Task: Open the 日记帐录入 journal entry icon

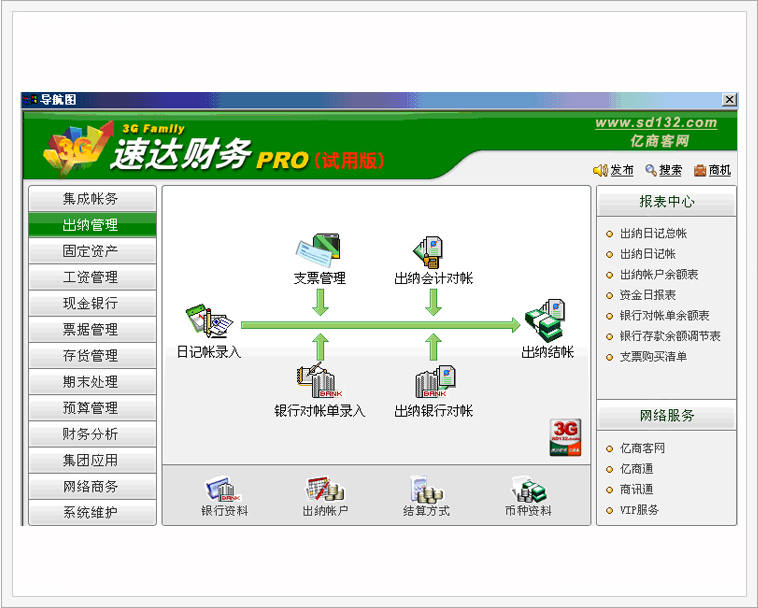Action: coord(209,320)
